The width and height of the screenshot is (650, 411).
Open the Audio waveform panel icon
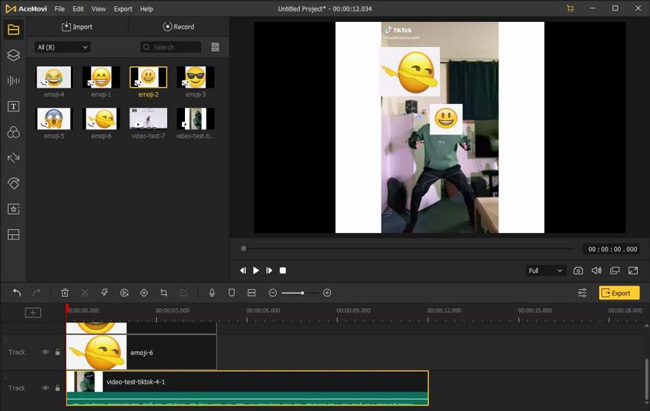[x=13, y=81]
